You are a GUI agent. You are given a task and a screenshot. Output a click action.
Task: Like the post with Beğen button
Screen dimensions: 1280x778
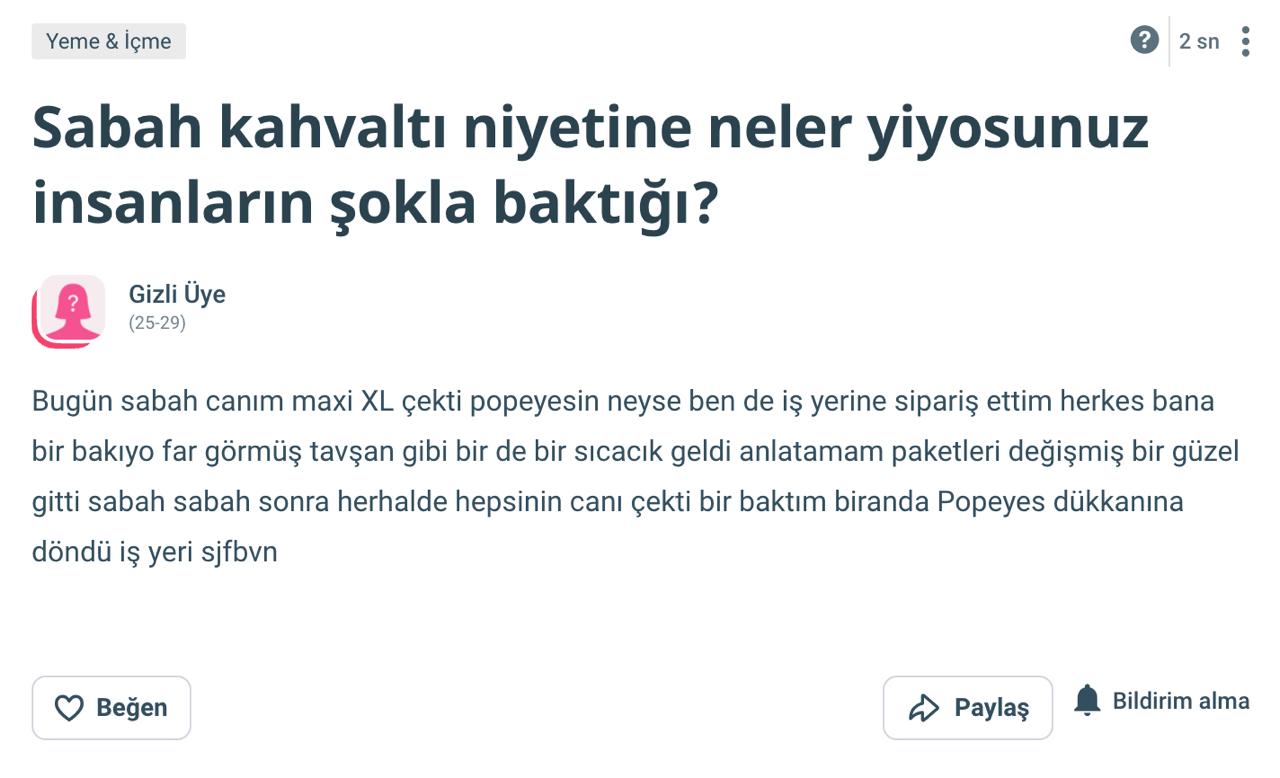point(111,708)
